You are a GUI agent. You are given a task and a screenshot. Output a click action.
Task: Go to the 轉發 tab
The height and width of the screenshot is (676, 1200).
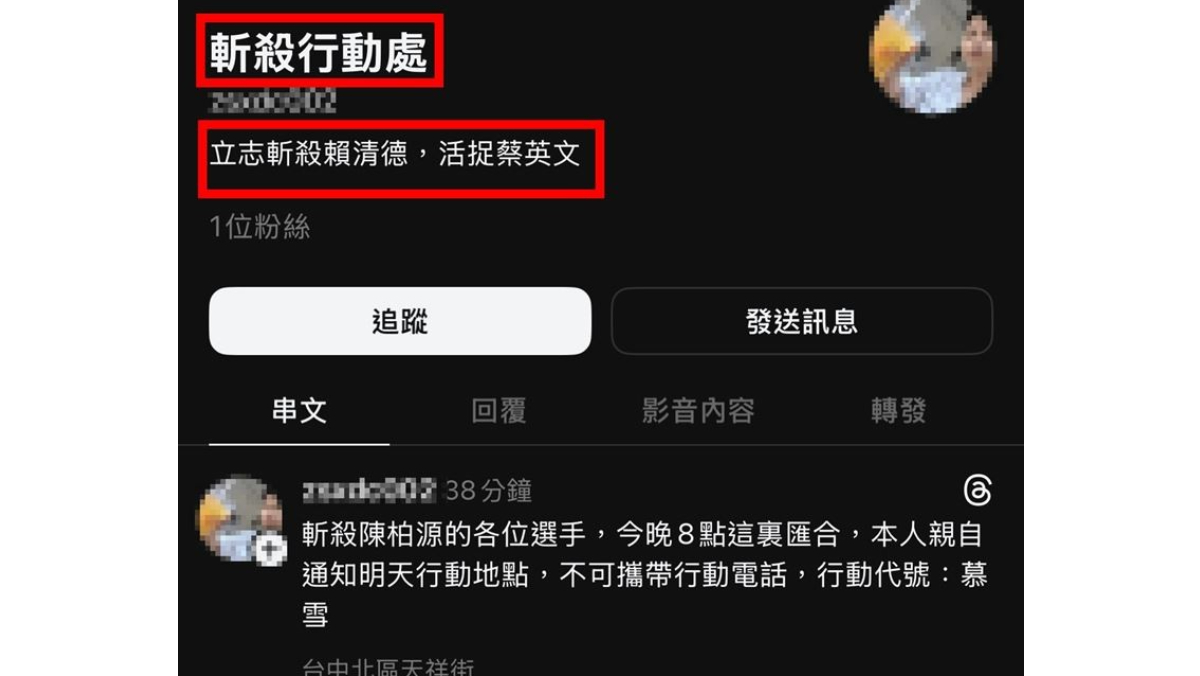pos(899,411)
